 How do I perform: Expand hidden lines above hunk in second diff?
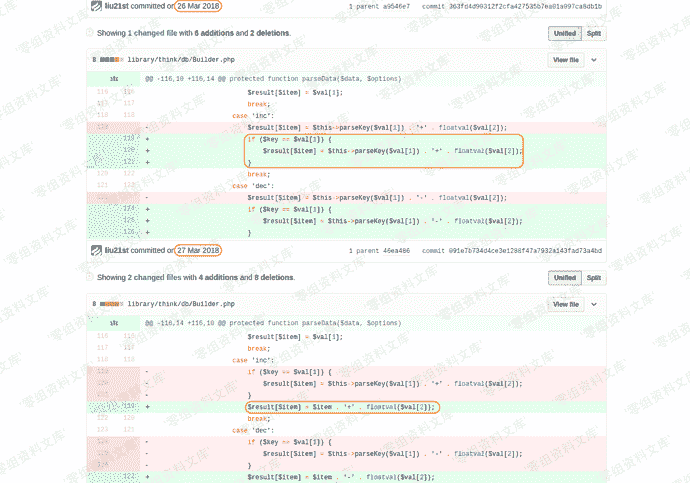point(114,323)
